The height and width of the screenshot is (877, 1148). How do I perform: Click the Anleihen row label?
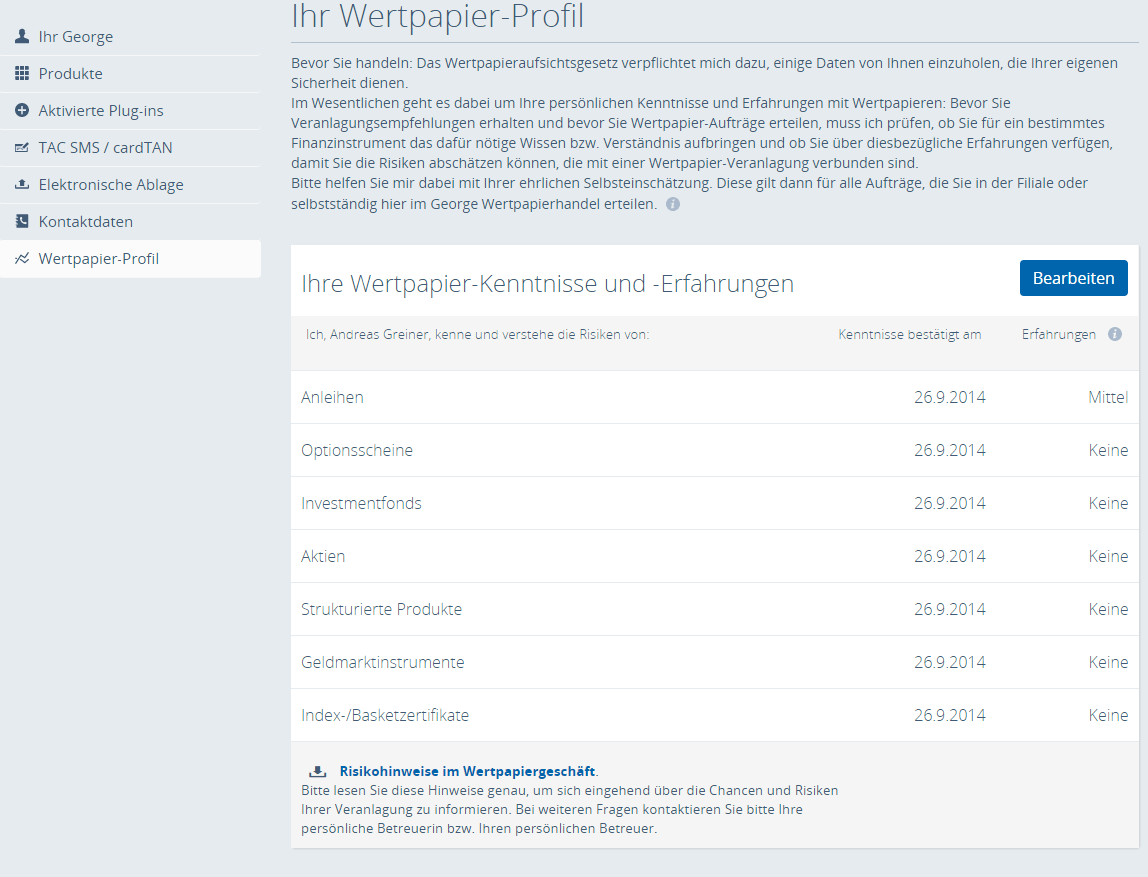pyautogui.click(x=332, y=398)
